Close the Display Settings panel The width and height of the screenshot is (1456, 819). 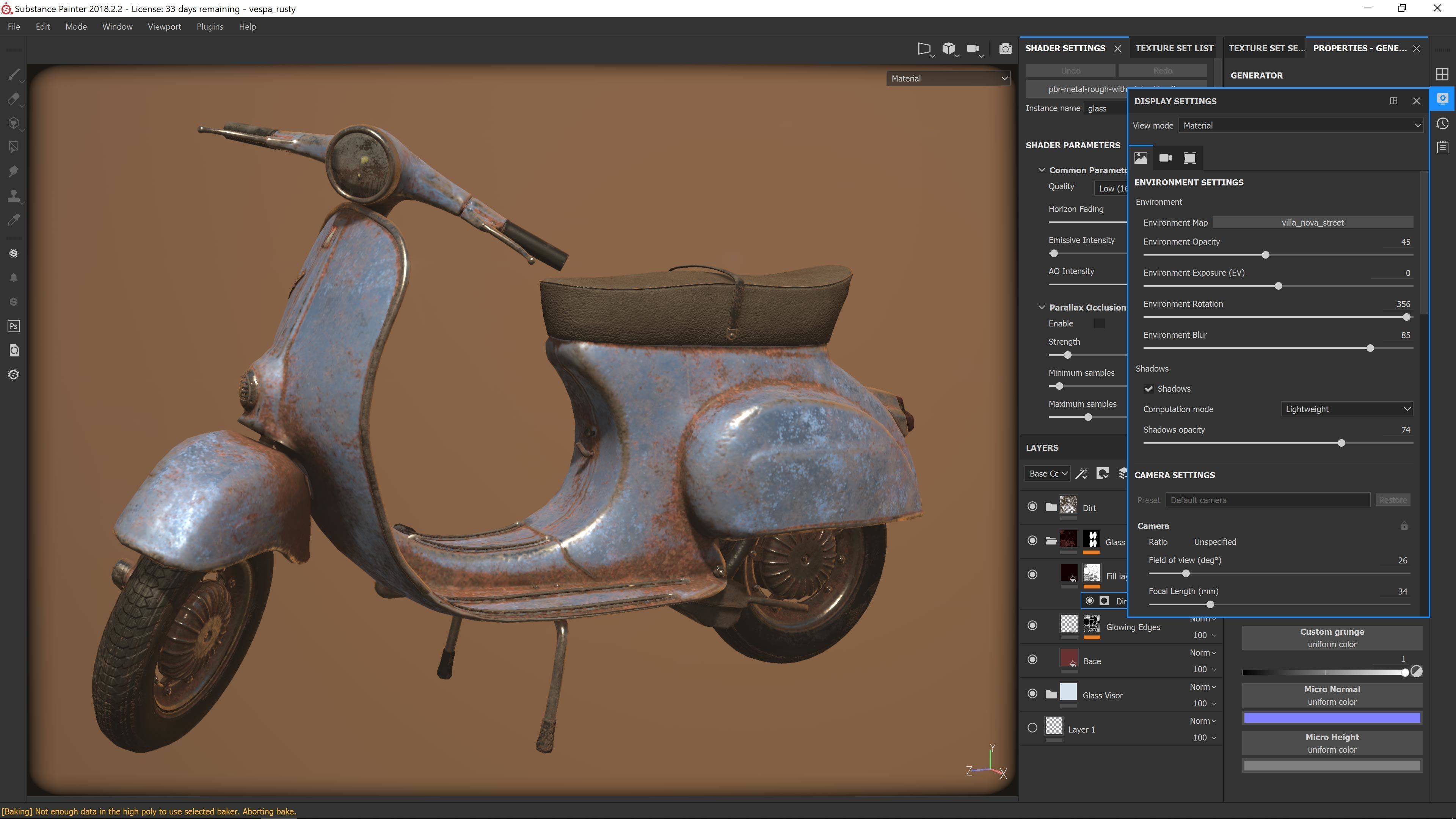click(1416, 101)
